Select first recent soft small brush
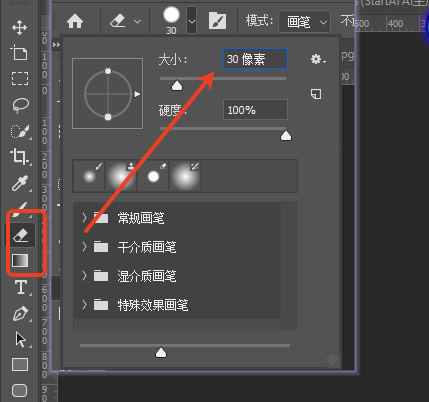The height and width of the screenshot is (402, 429). point(90,176)
